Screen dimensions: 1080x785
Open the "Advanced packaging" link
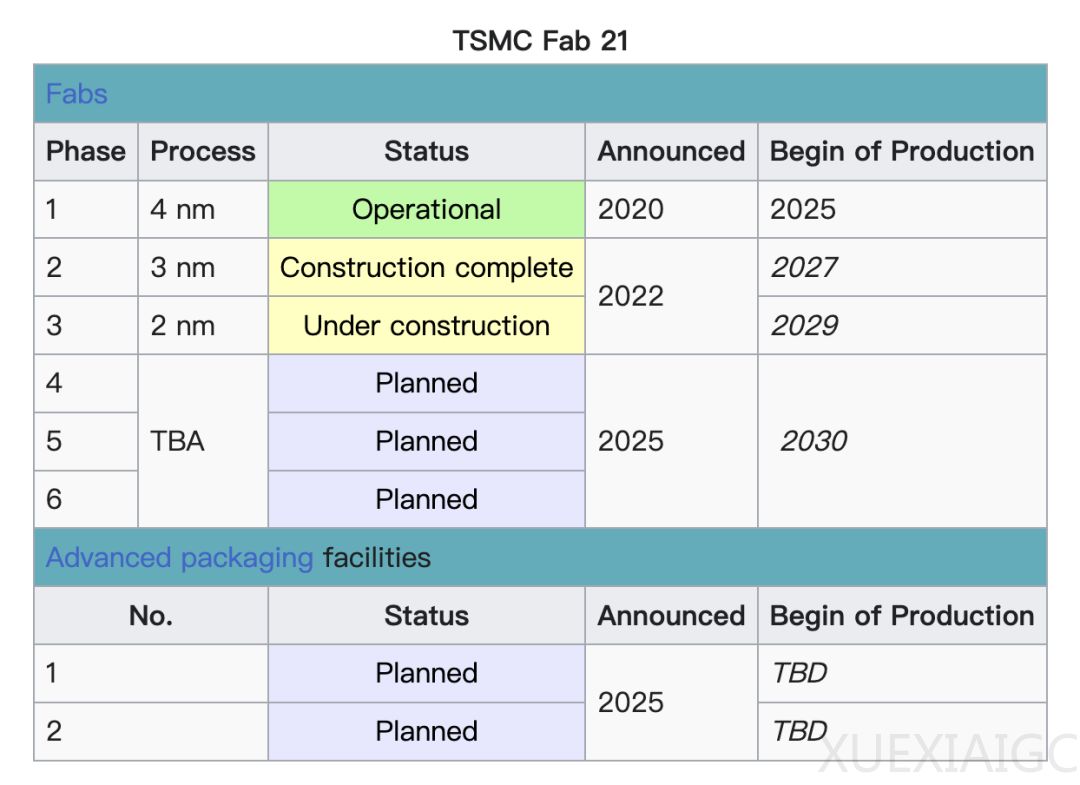(180, 557)
